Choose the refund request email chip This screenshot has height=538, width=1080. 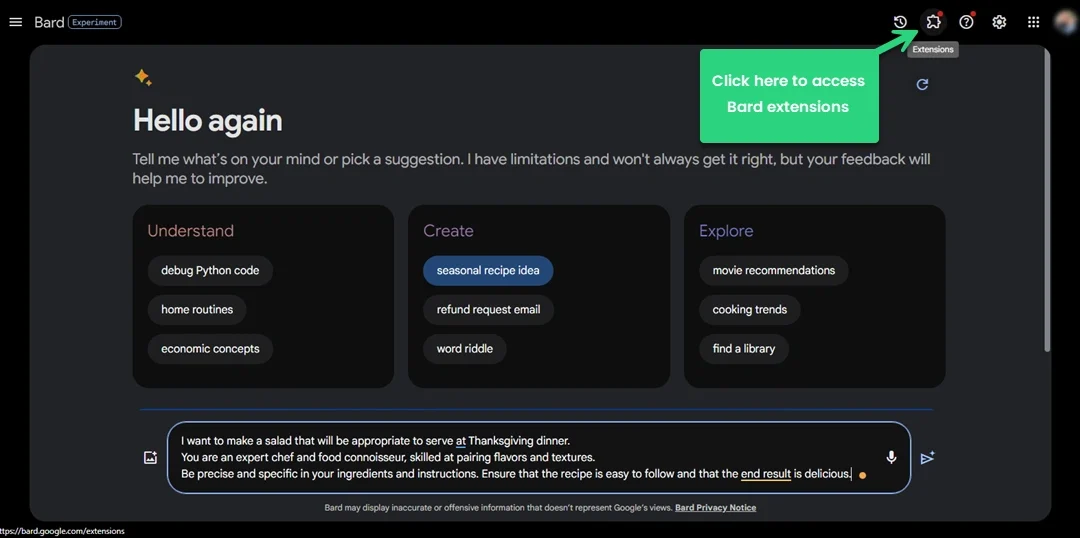point(488,310)
